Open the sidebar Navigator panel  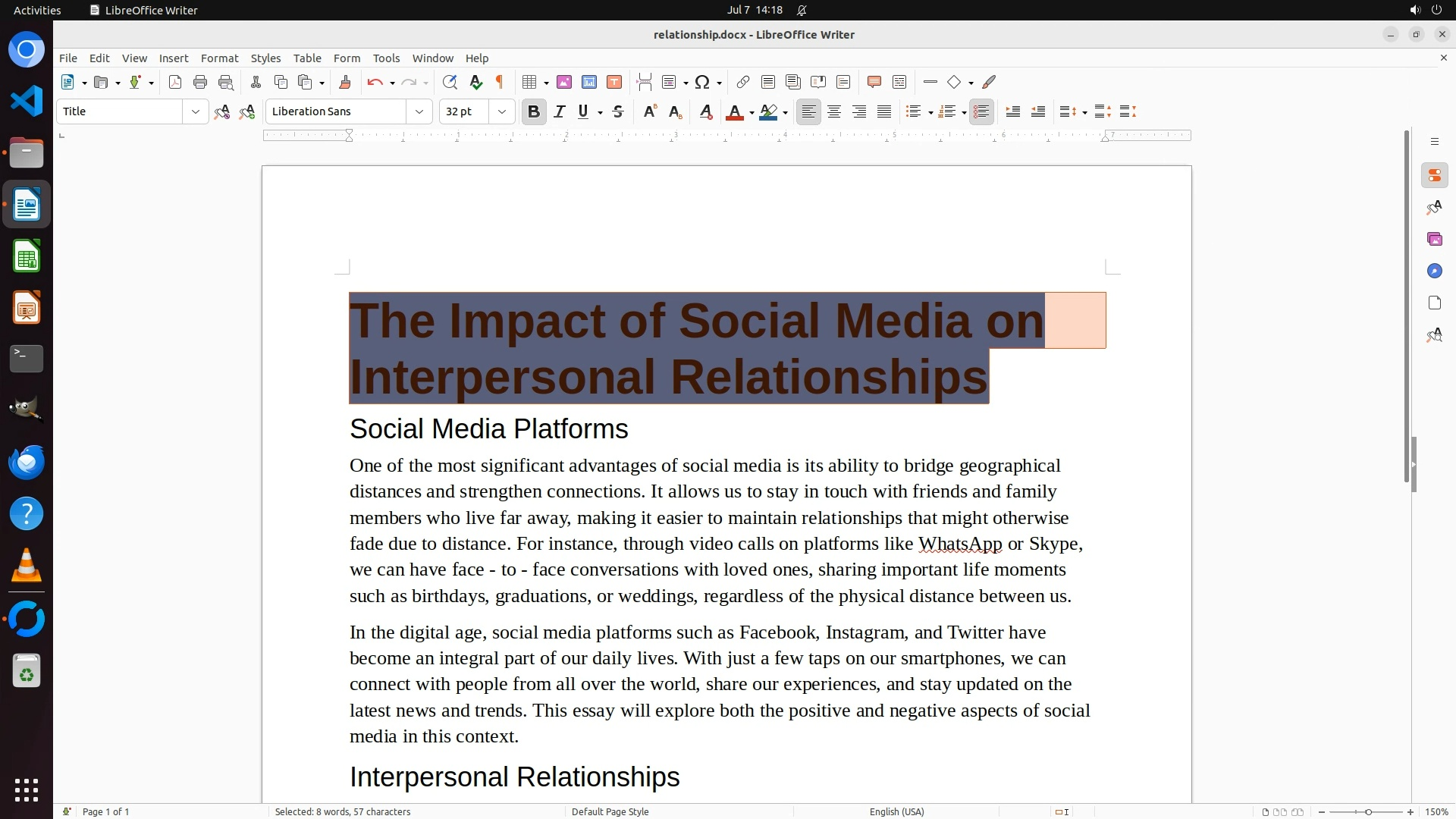click(x=1434, y=271)
